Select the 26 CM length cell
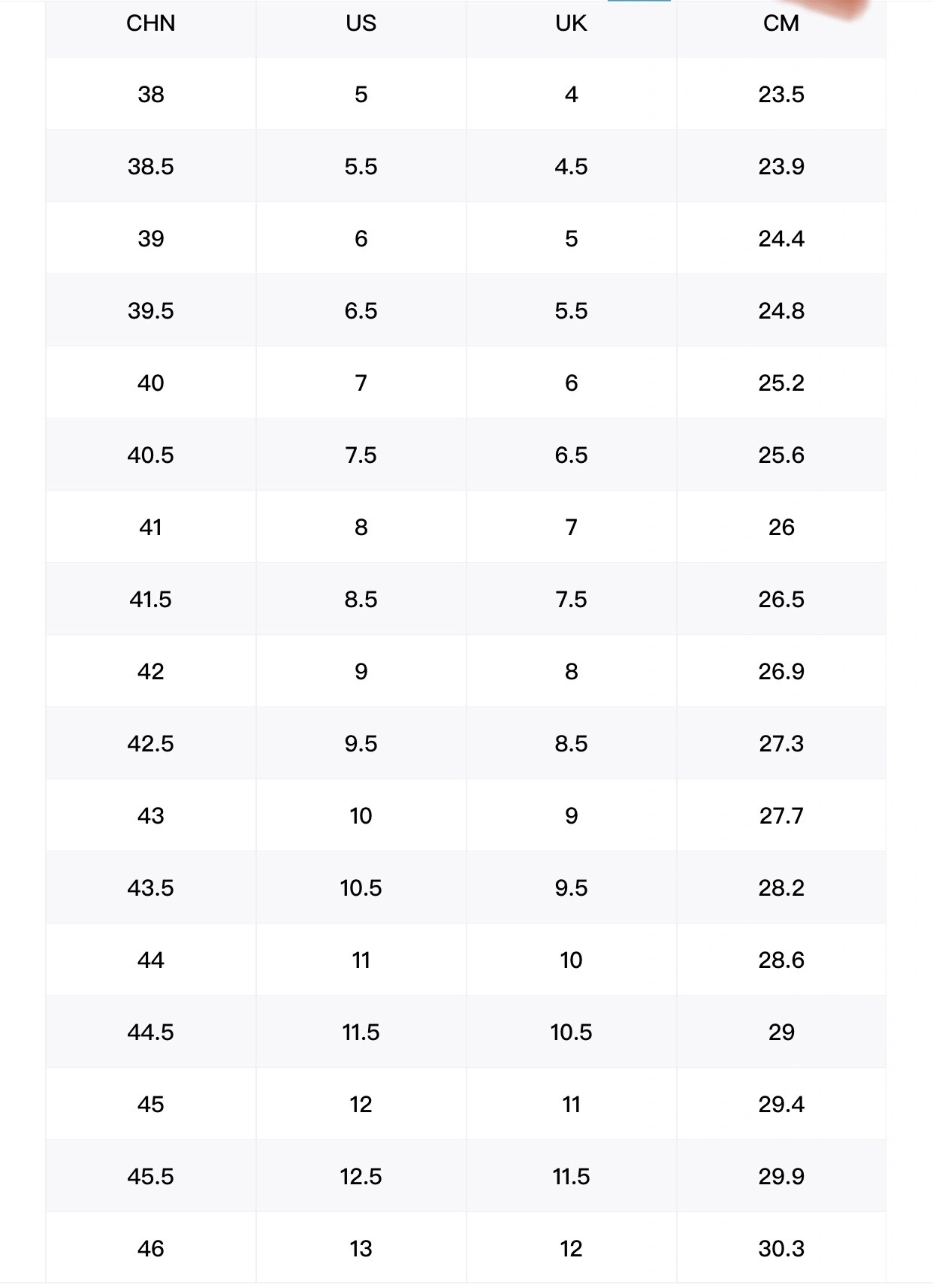This screenshot has height=1288, width=933. (x=781, y=527)
